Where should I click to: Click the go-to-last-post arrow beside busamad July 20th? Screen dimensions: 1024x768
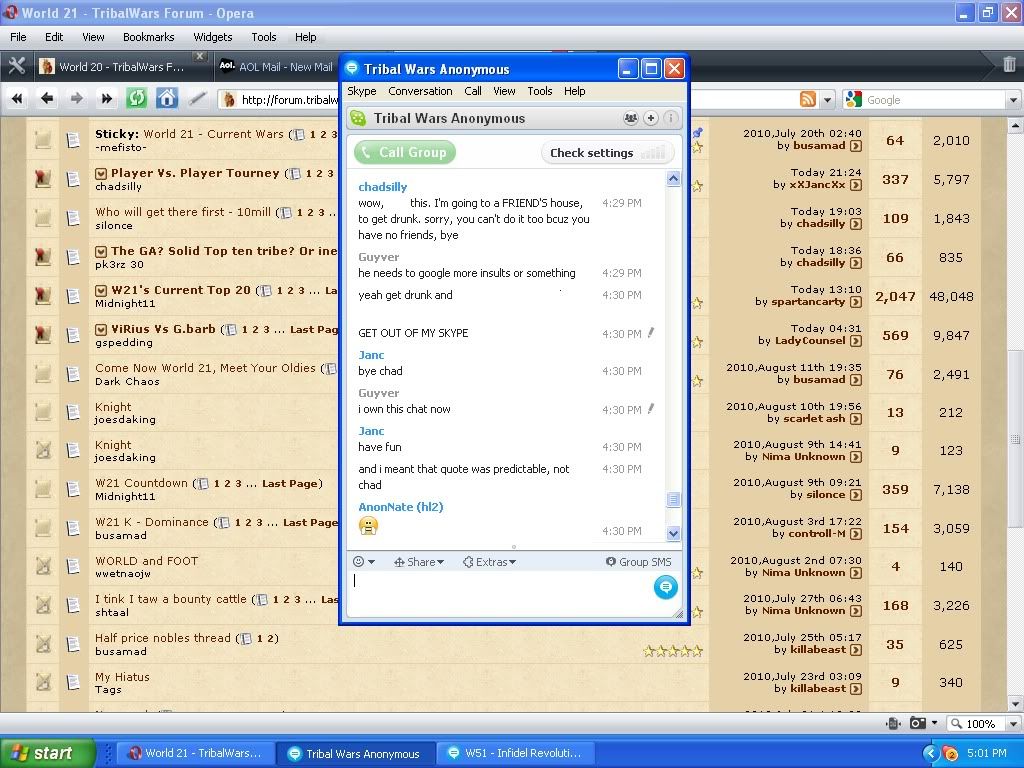click(856, 146)
